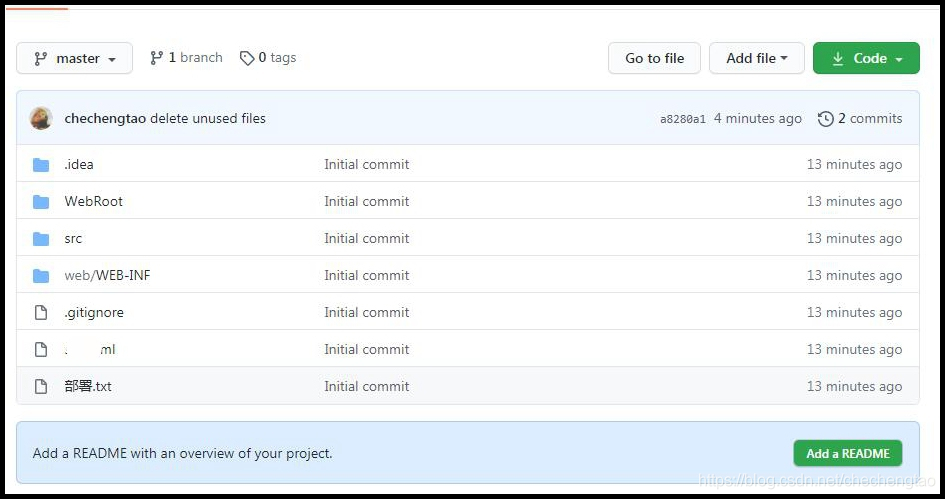The image size is (945, 499).
Task: Open the master branch dropdown
Action: coord(74,59)
